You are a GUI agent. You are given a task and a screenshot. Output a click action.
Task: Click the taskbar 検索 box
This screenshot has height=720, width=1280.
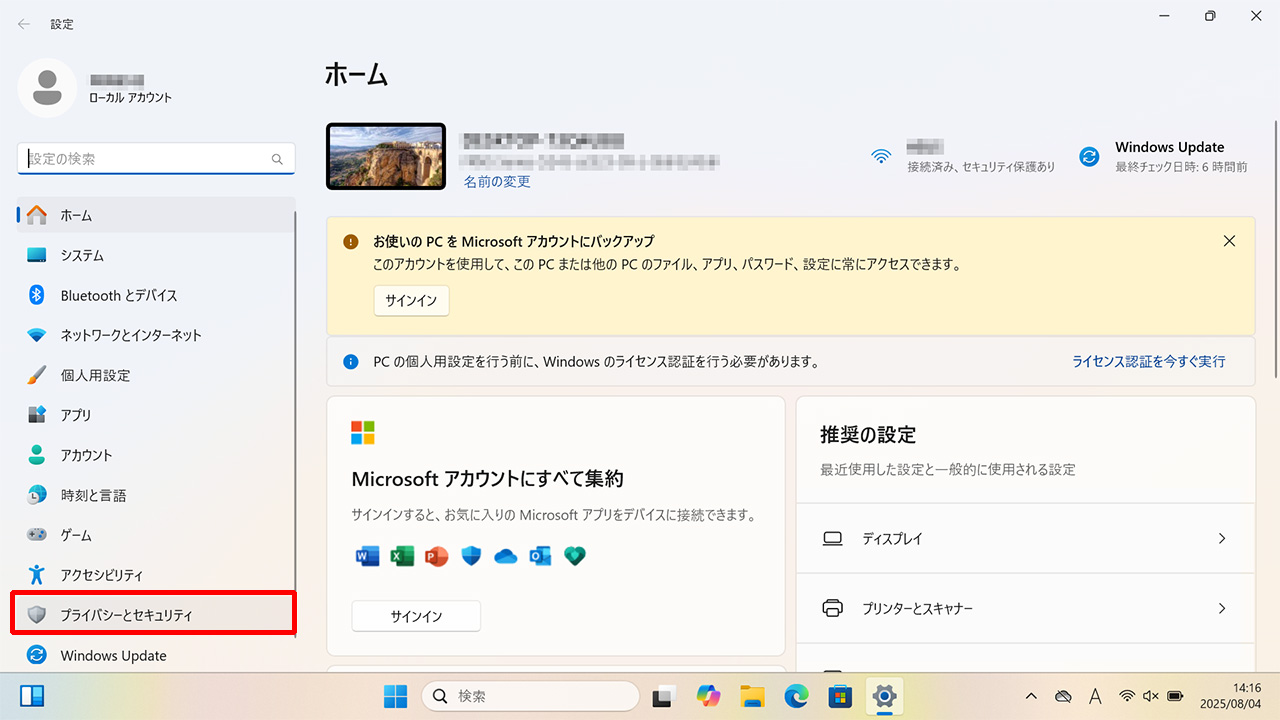pos(531,696)
